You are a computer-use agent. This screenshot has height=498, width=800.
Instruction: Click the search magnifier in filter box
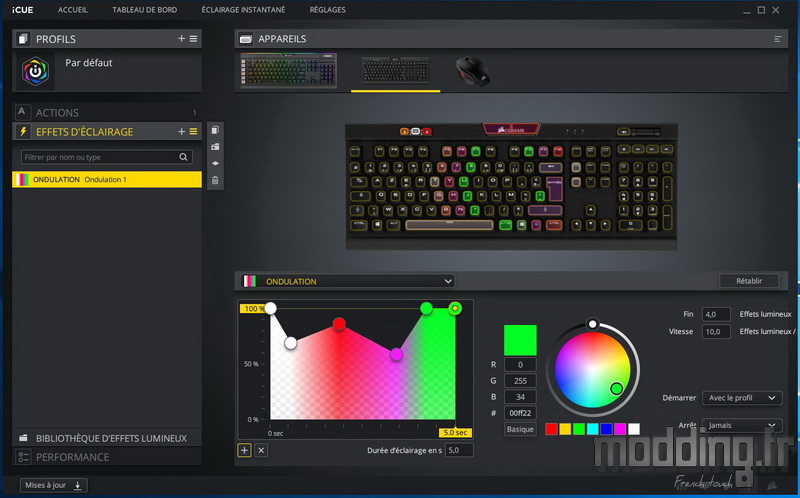(x=183, y=157)
